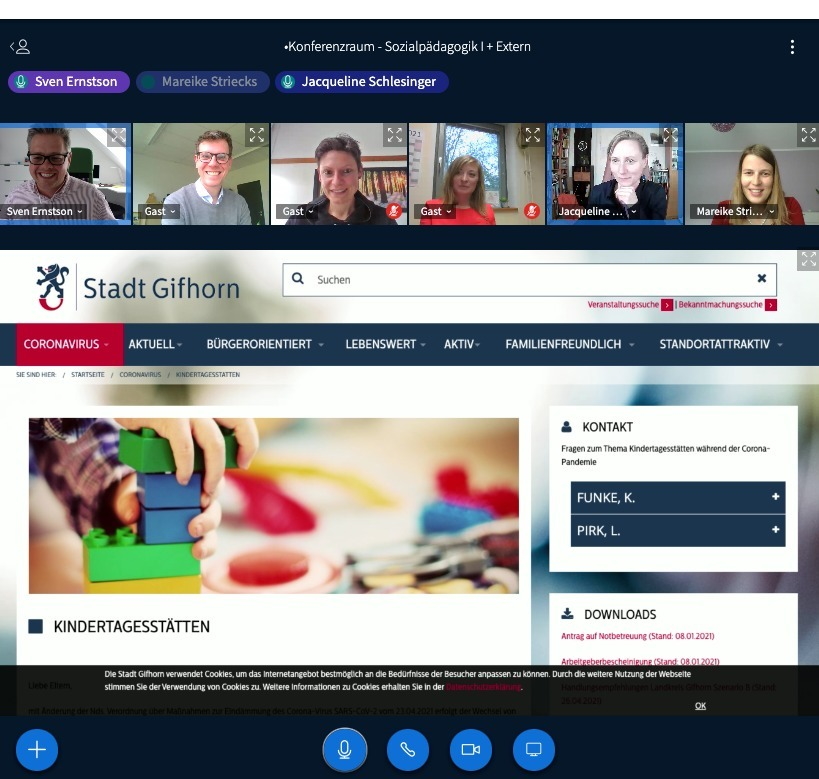The image size is (819, 779).
Task: Accept cookies with OK
Action: click(700, 706)
